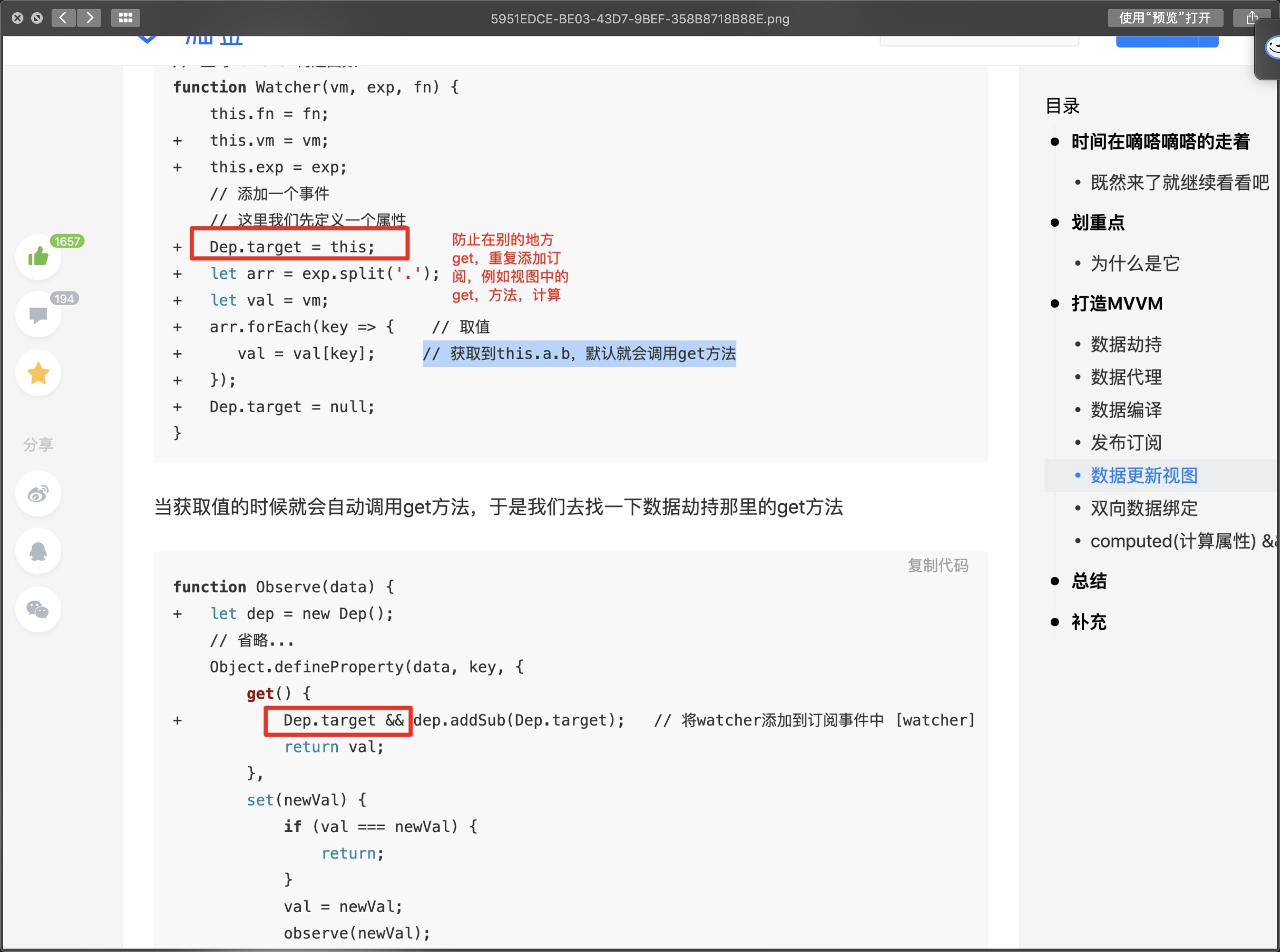
Task: Jump to 数据劫持 in table of contents
Action: (x=1126, y=344)
